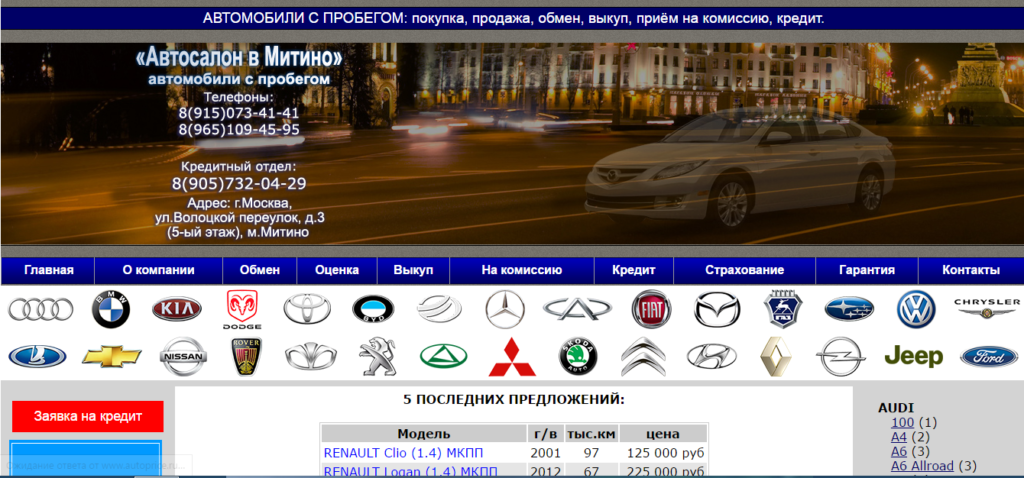Screen dimensions: 1024x478
Task: Click the 125 000 руб price cell
Action: coord(665,453)
